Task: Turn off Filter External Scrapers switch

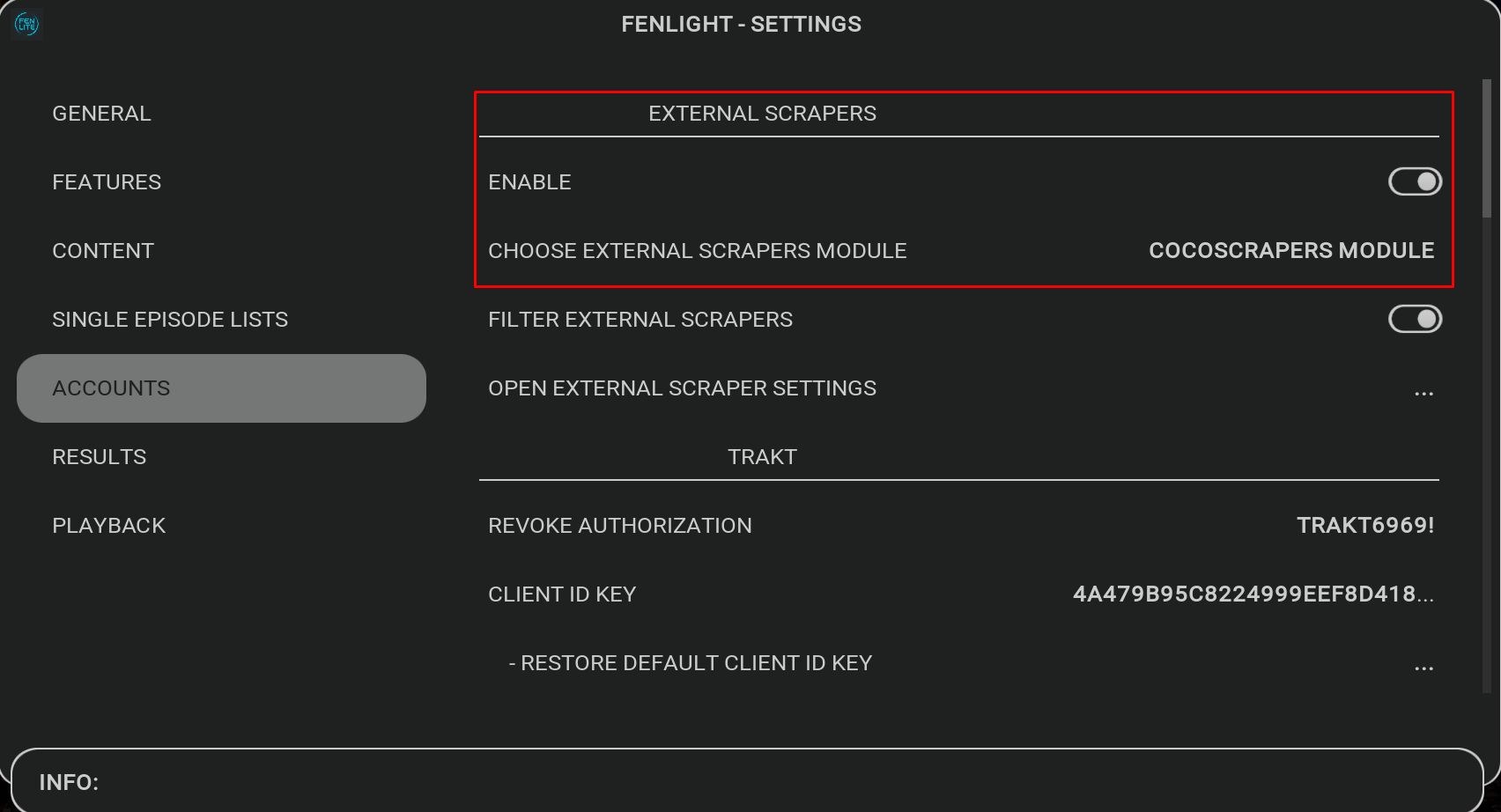Action: [x=1415, y=319]
